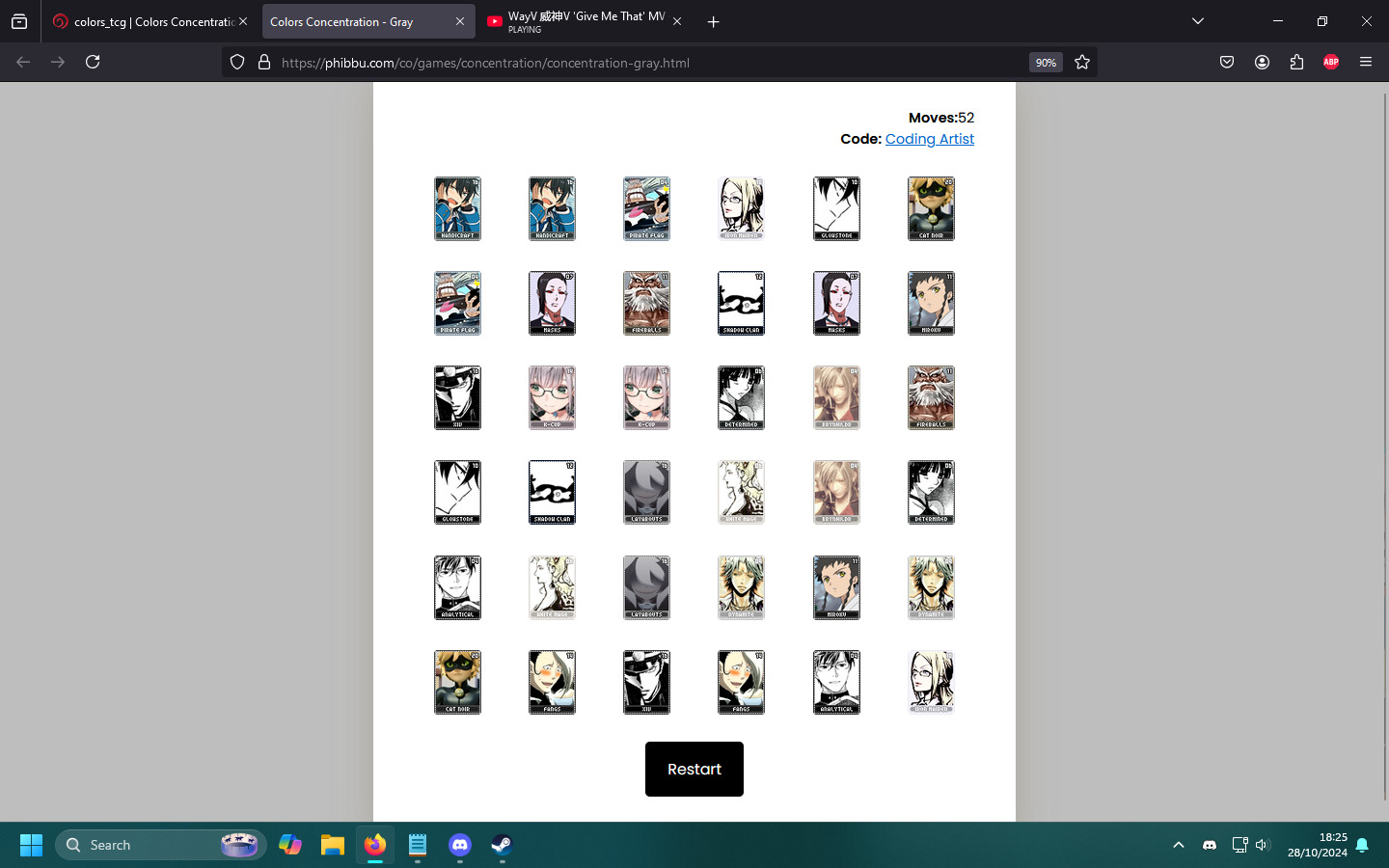Go forward one page
The width and height of the screenshot is (1389, 868).
coord(58,62)
